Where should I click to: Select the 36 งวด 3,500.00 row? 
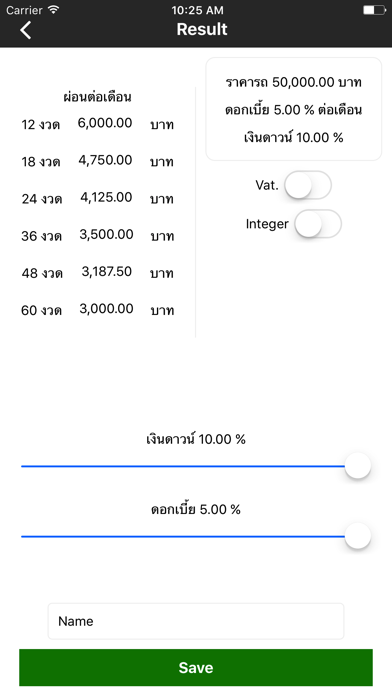pyautogui.click(x=98, y=235)
